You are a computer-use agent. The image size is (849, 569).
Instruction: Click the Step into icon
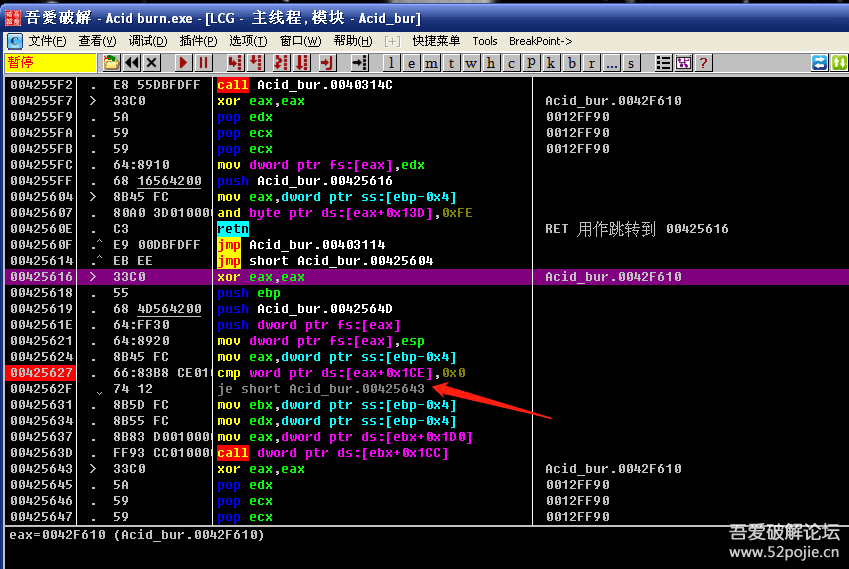click(x=232, y=63)
